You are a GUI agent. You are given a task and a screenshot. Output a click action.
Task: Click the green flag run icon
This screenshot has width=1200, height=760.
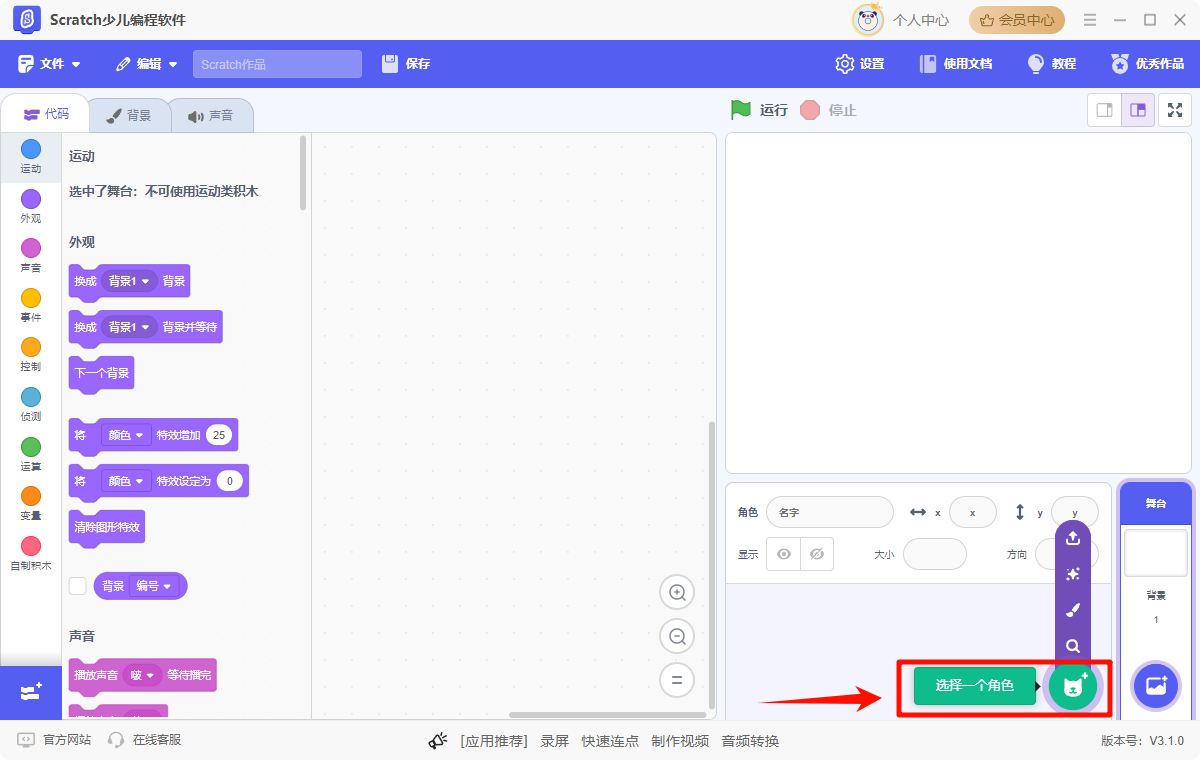740,110
